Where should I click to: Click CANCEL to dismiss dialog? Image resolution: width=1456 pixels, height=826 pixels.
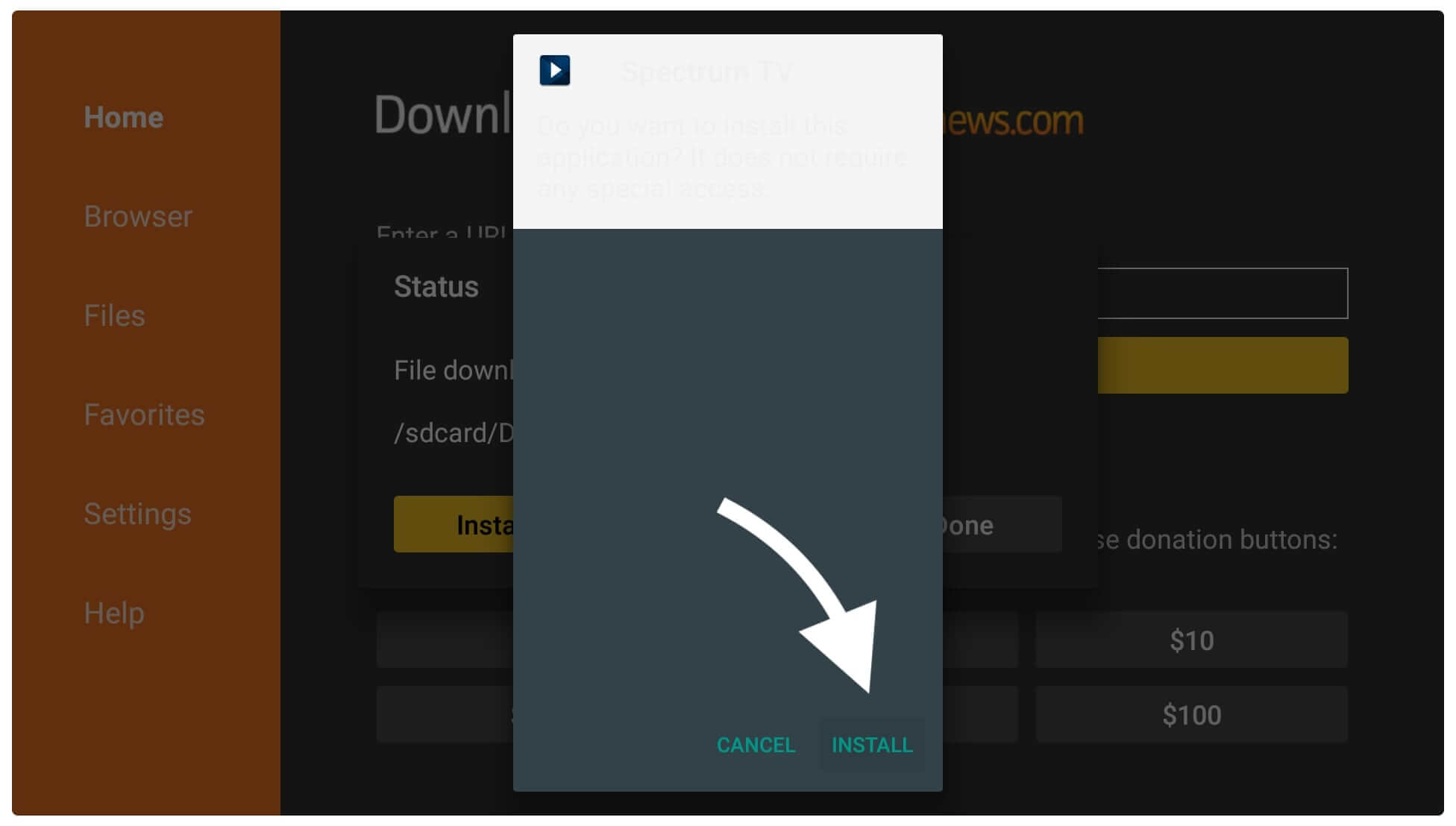(x=756, y=743)
